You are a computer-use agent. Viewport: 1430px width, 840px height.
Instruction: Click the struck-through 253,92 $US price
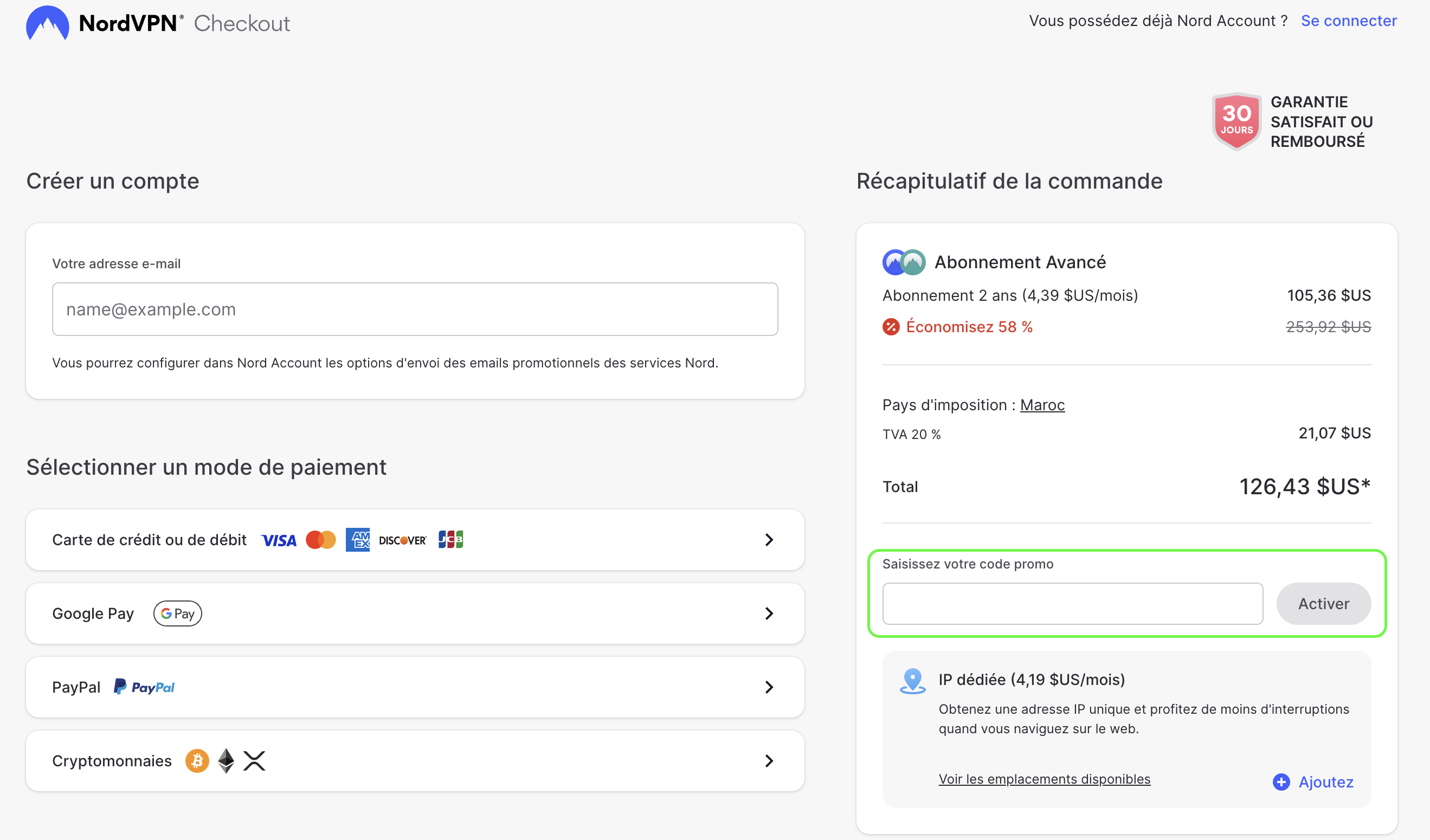click(1329, 327)
